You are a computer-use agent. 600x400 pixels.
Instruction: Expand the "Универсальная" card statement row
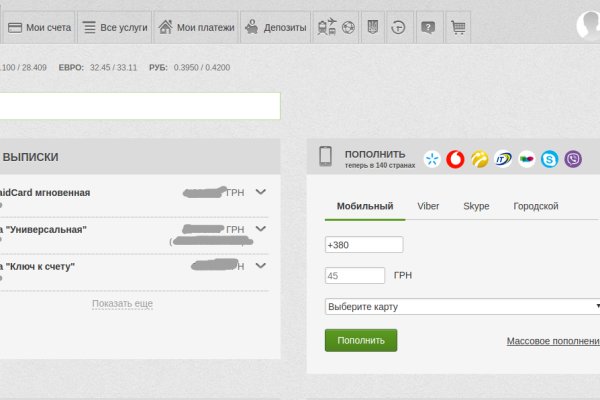pos(262,229)
